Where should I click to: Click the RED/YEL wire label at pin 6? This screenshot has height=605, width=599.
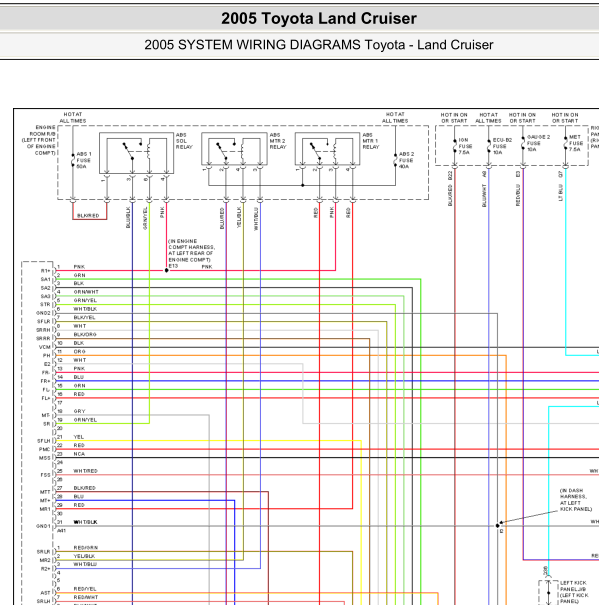[85, 589]
